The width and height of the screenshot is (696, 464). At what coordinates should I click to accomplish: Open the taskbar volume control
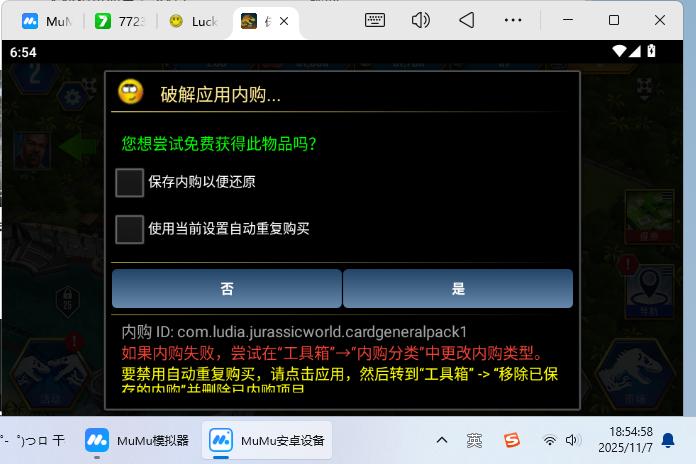pyautogui.click(x=572, y=440)
